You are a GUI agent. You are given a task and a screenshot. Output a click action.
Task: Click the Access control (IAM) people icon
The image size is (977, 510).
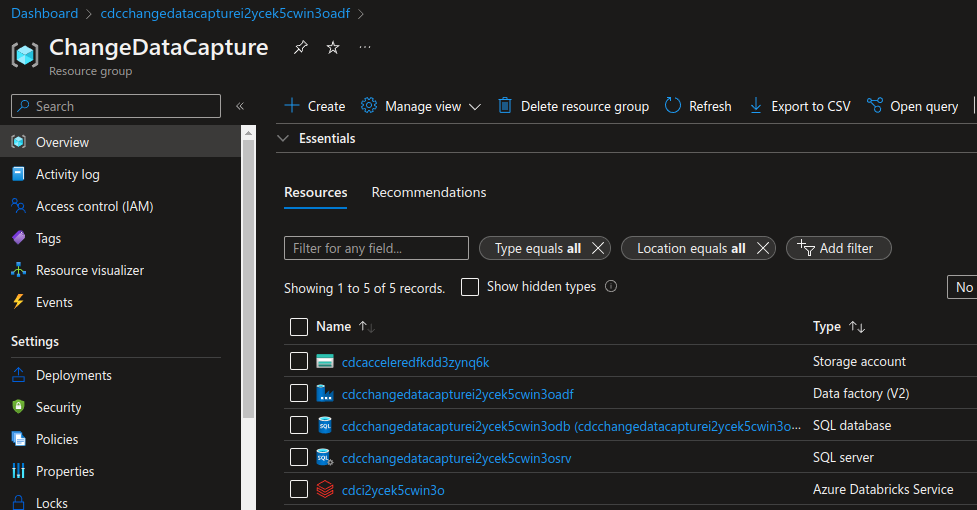(x=19, y=205)
